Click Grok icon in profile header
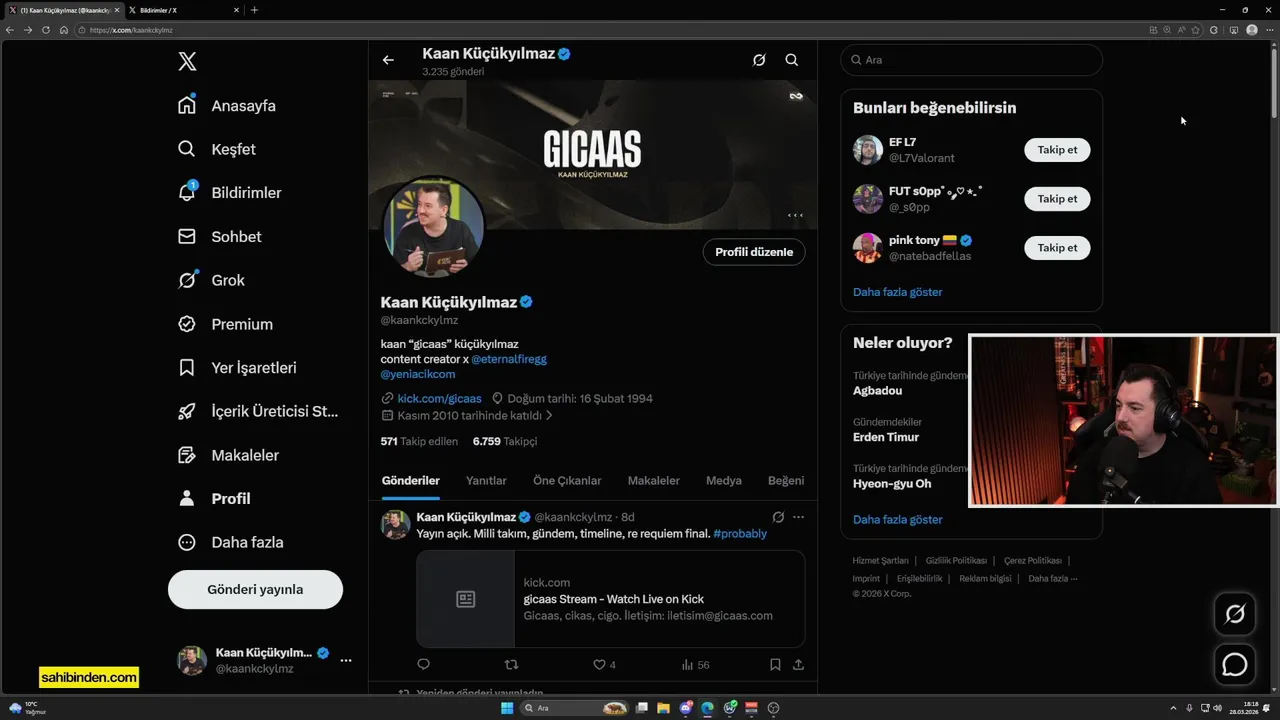Image resolution: width=1280 pixels, height=720 pixels. coord(759,60)
